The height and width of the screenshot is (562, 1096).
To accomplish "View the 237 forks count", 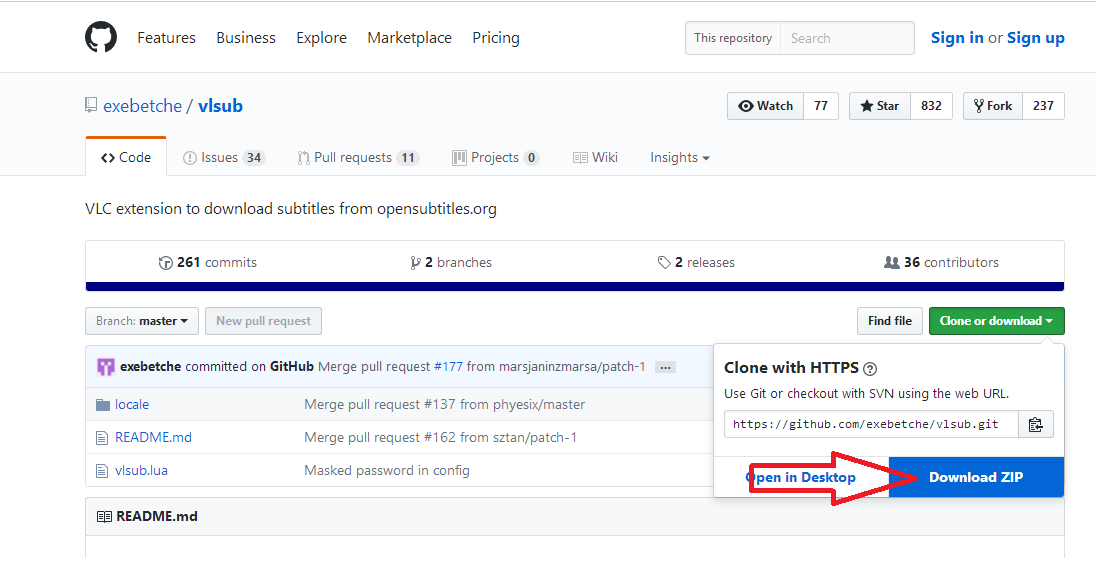I will (x=1043, y=106).
